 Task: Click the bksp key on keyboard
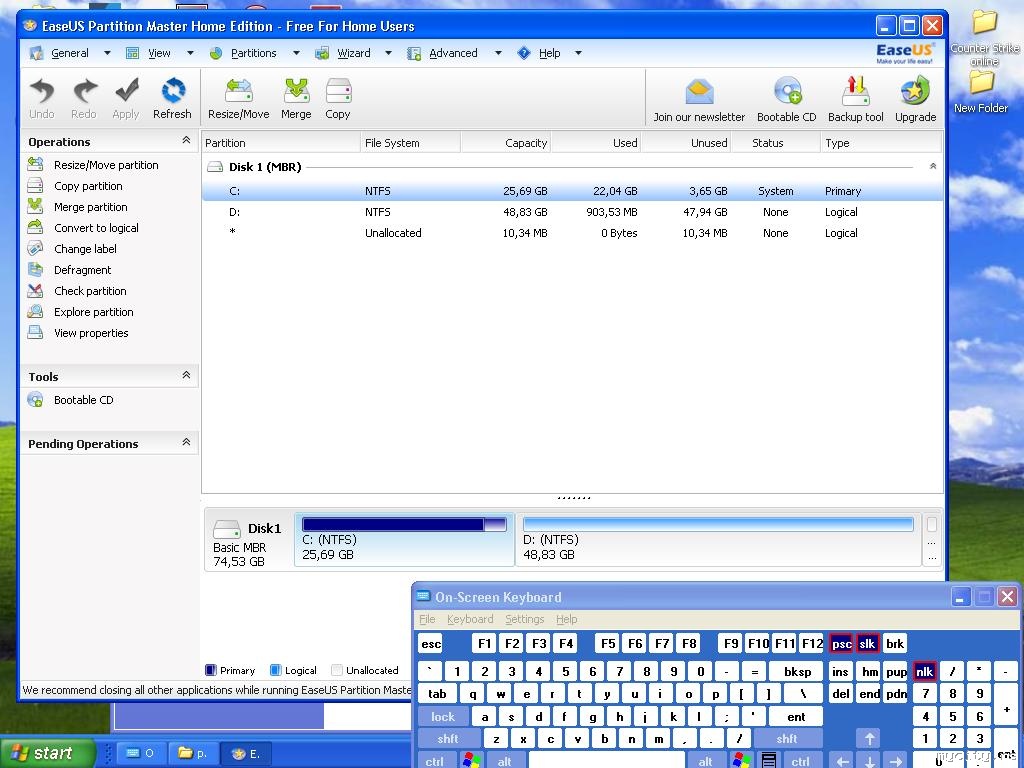coord(797,671)
